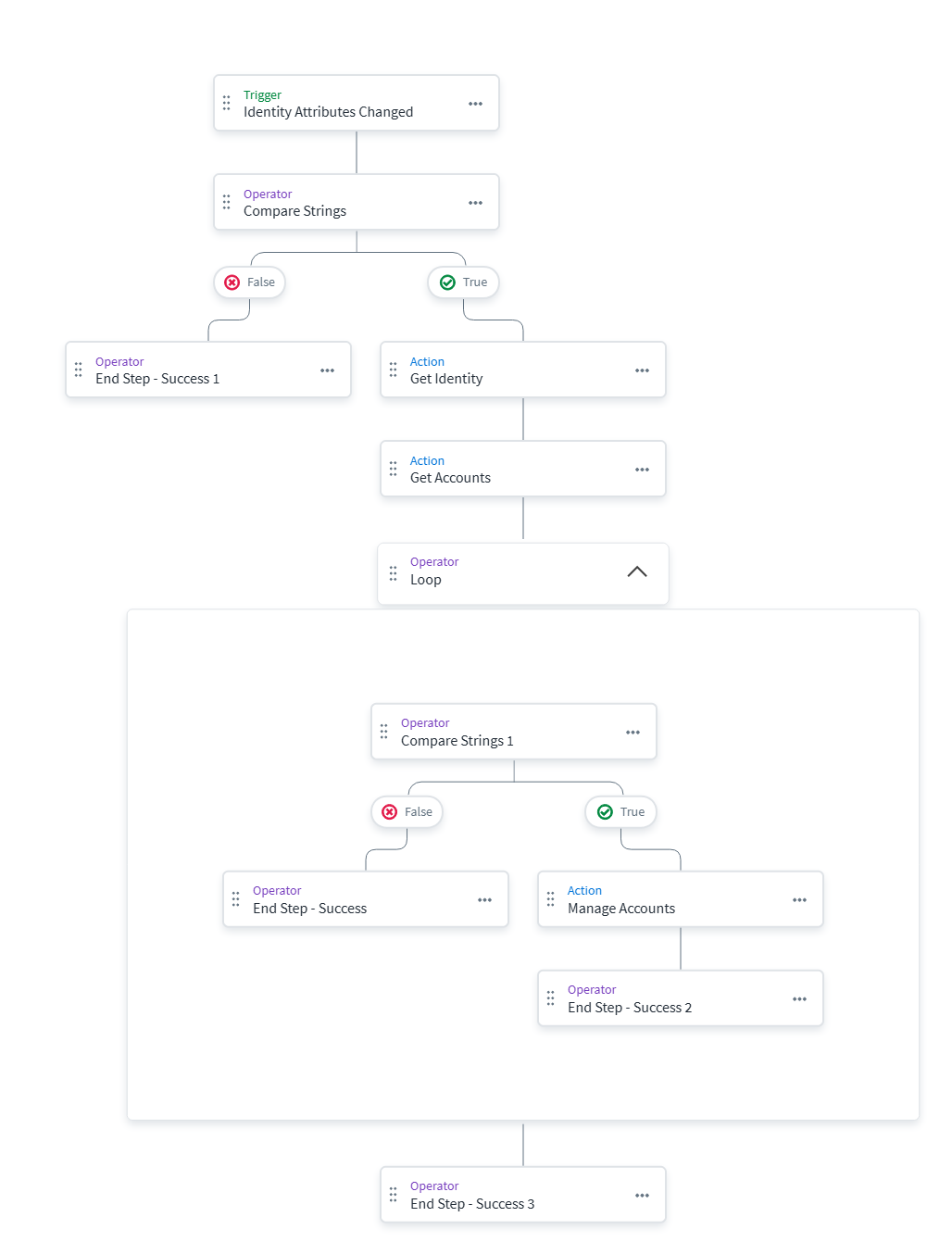Grab drag handle on Get Identity node
The height and width of the screenshot is (1242, 952).
coord(394,370)
